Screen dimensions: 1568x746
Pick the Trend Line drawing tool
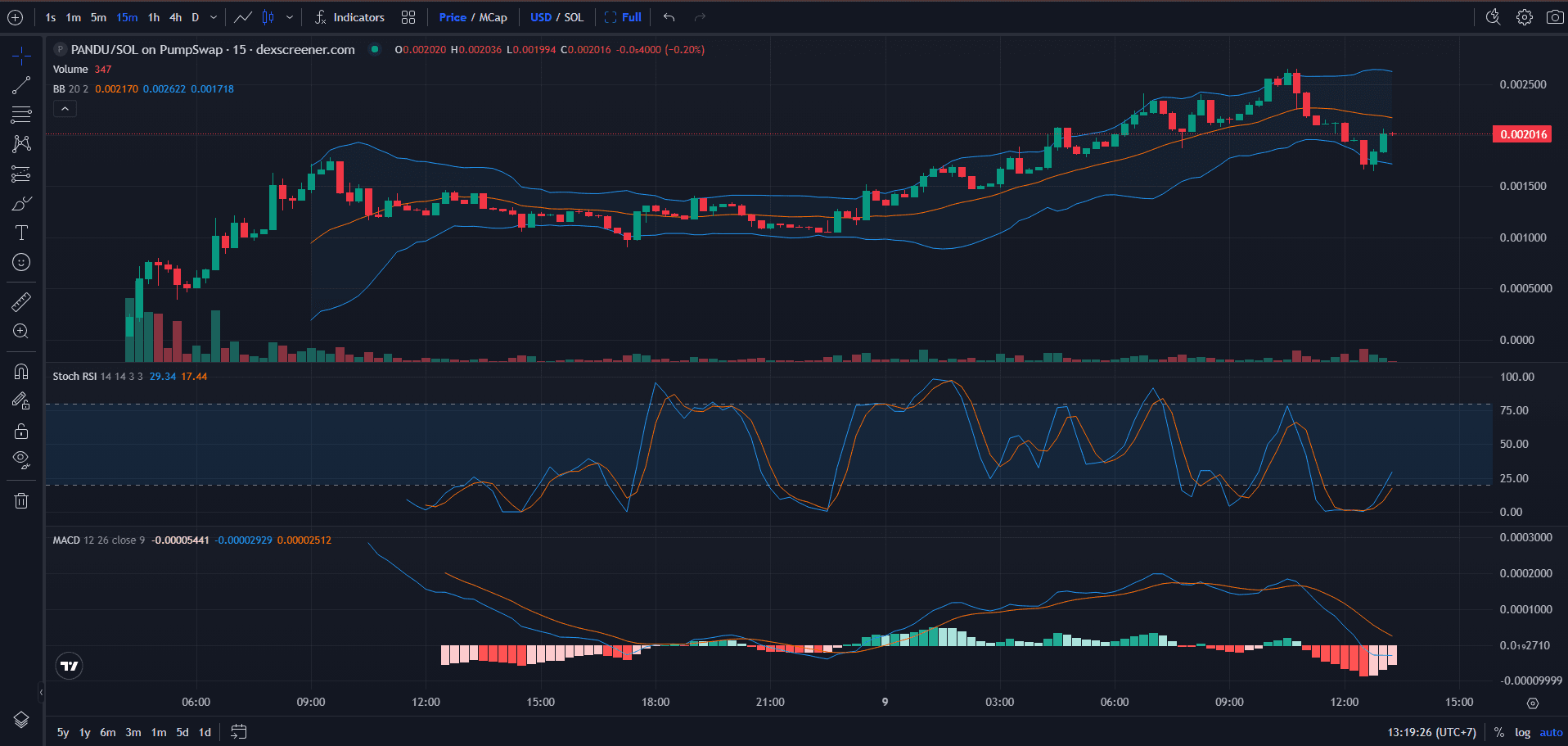point(20,84)
